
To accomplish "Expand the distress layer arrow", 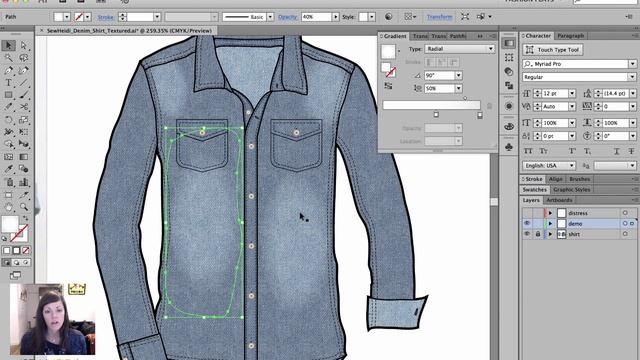I will (x=550, y=213).
